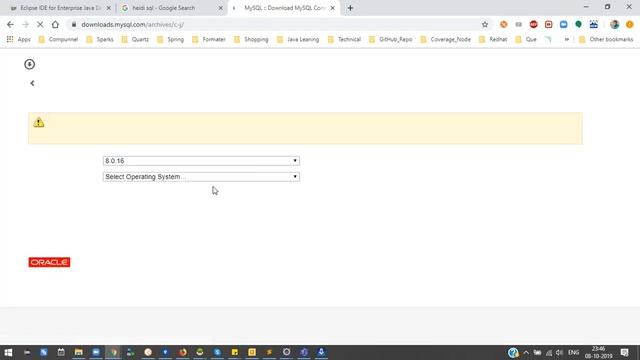Click the Oracle logo
Viewport: 640px width, 360px height.
pos(49,262)
